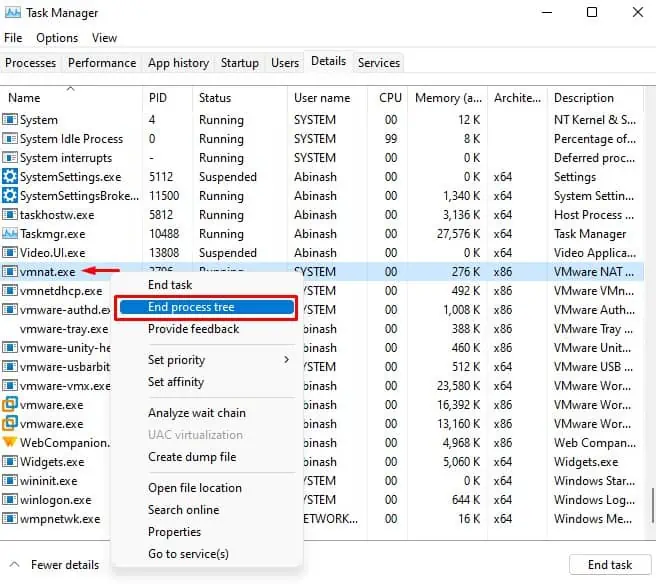Switch to the Performance tab
Viewport: 656px width, 584px height.
pos(102,63)
